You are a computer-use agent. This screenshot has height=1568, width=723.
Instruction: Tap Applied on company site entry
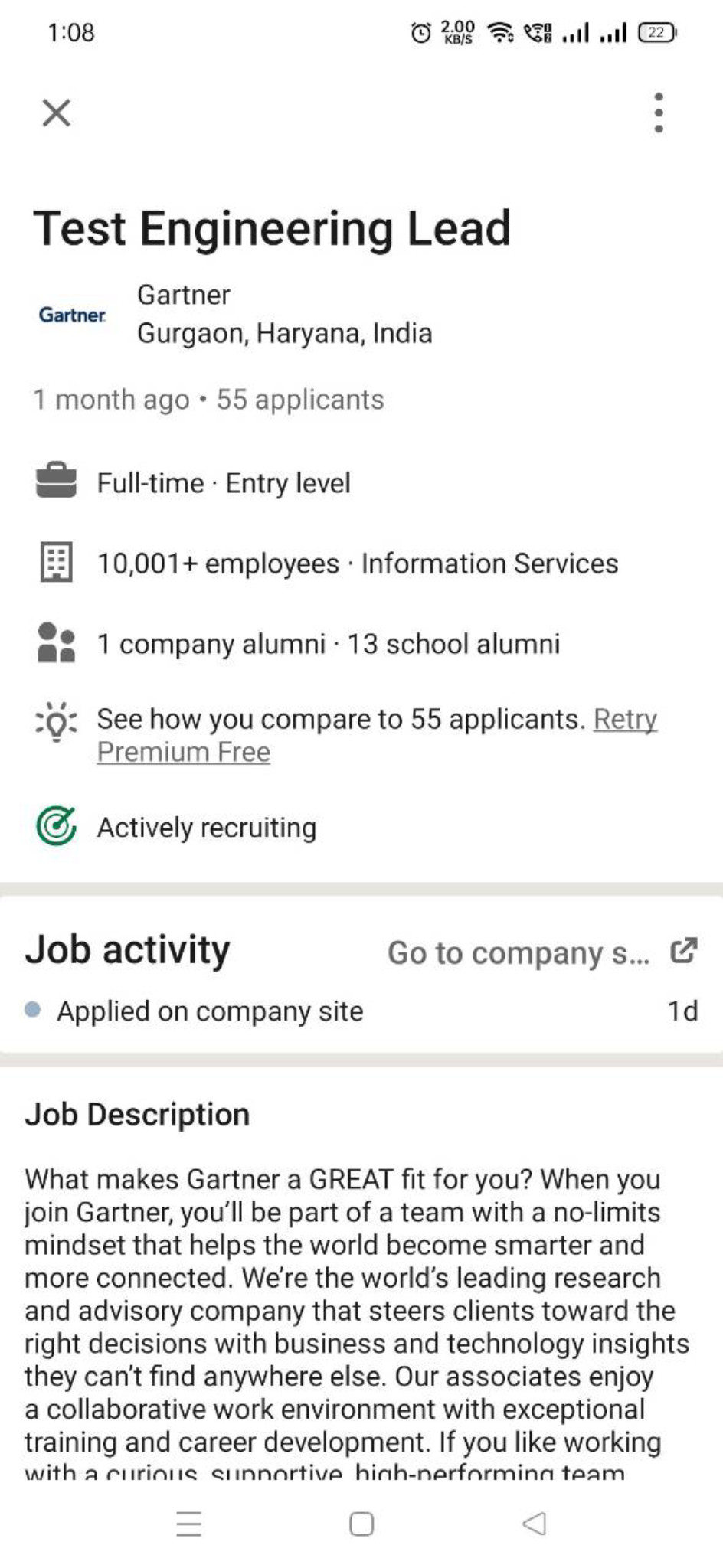pos(210,1011)
